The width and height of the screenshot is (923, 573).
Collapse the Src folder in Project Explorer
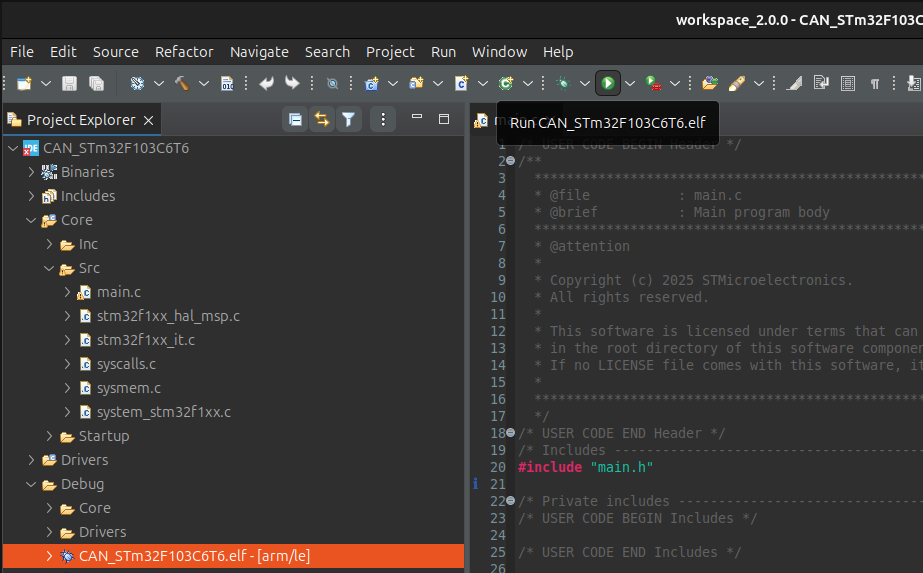tap(50, 268)
